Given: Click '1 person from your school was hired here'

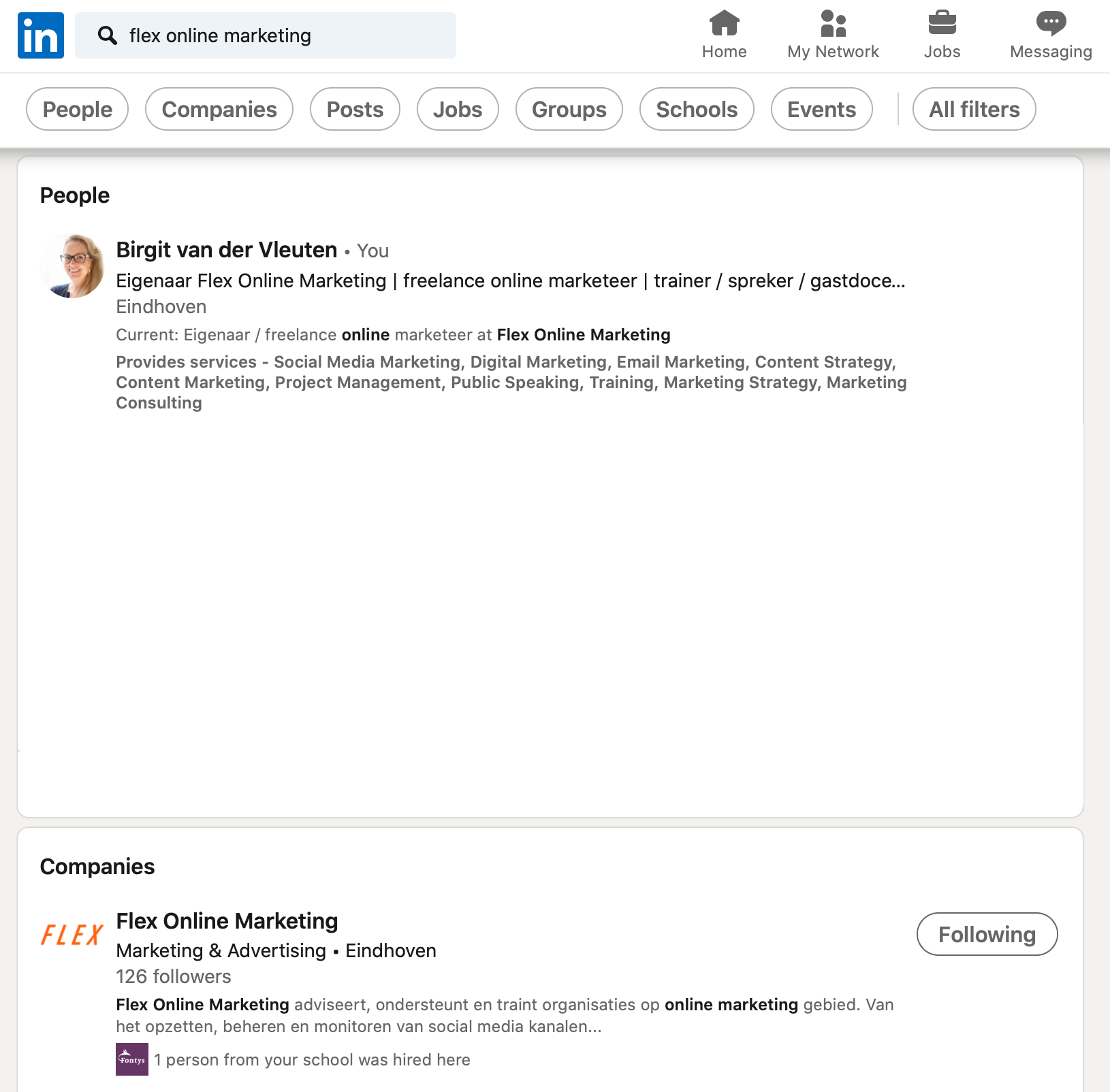Looking at the screenshot, I should coord(312,1059).
